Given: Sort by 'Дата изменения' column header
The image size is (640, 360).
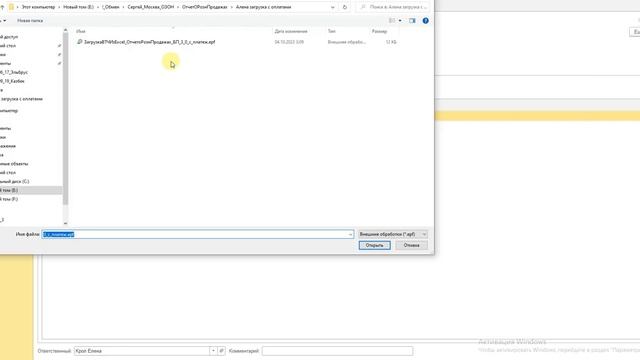Looking at the screenshot, I should (291, 31).
